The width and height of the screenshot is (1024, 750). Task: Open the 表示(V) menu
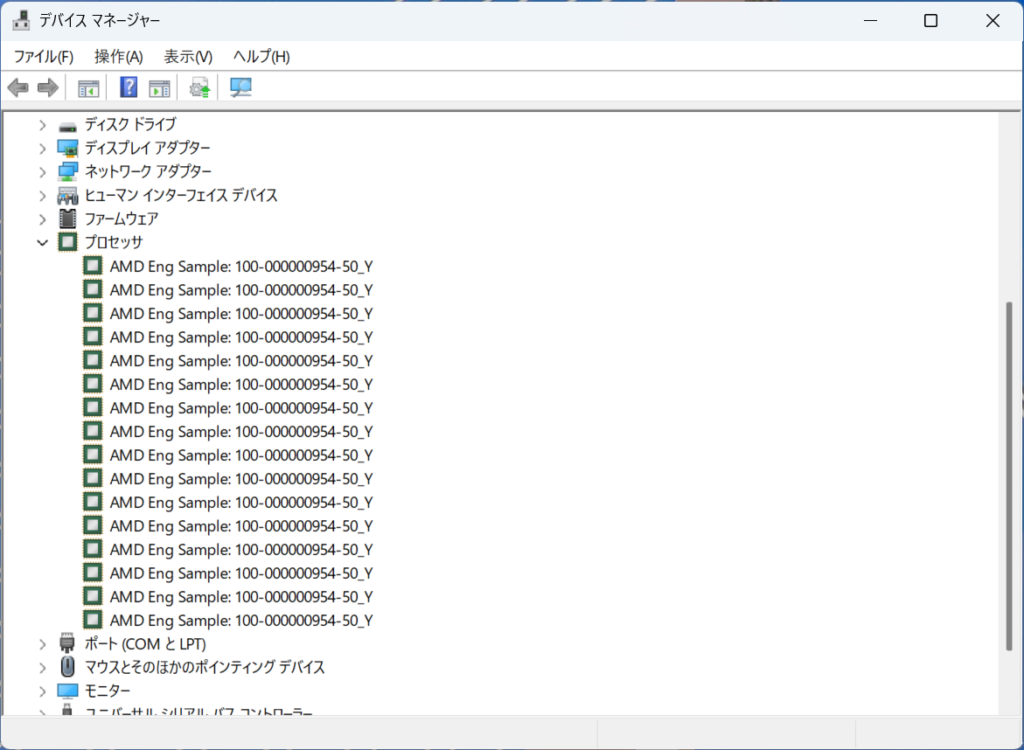click(188, 57)
